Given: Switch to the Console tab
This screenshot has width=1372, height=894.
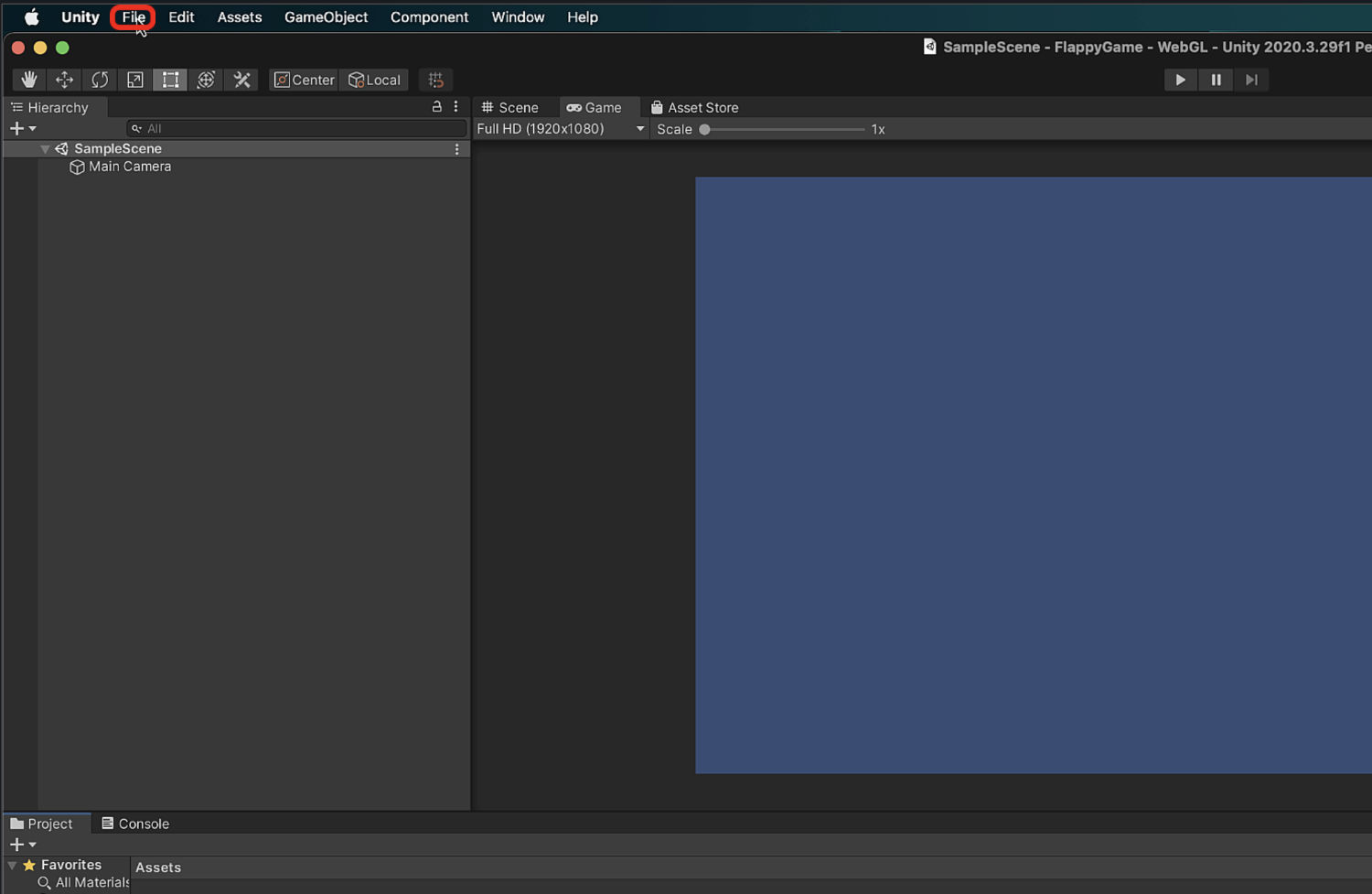Looking at the screenshot, I should click(x=135, y=824).
